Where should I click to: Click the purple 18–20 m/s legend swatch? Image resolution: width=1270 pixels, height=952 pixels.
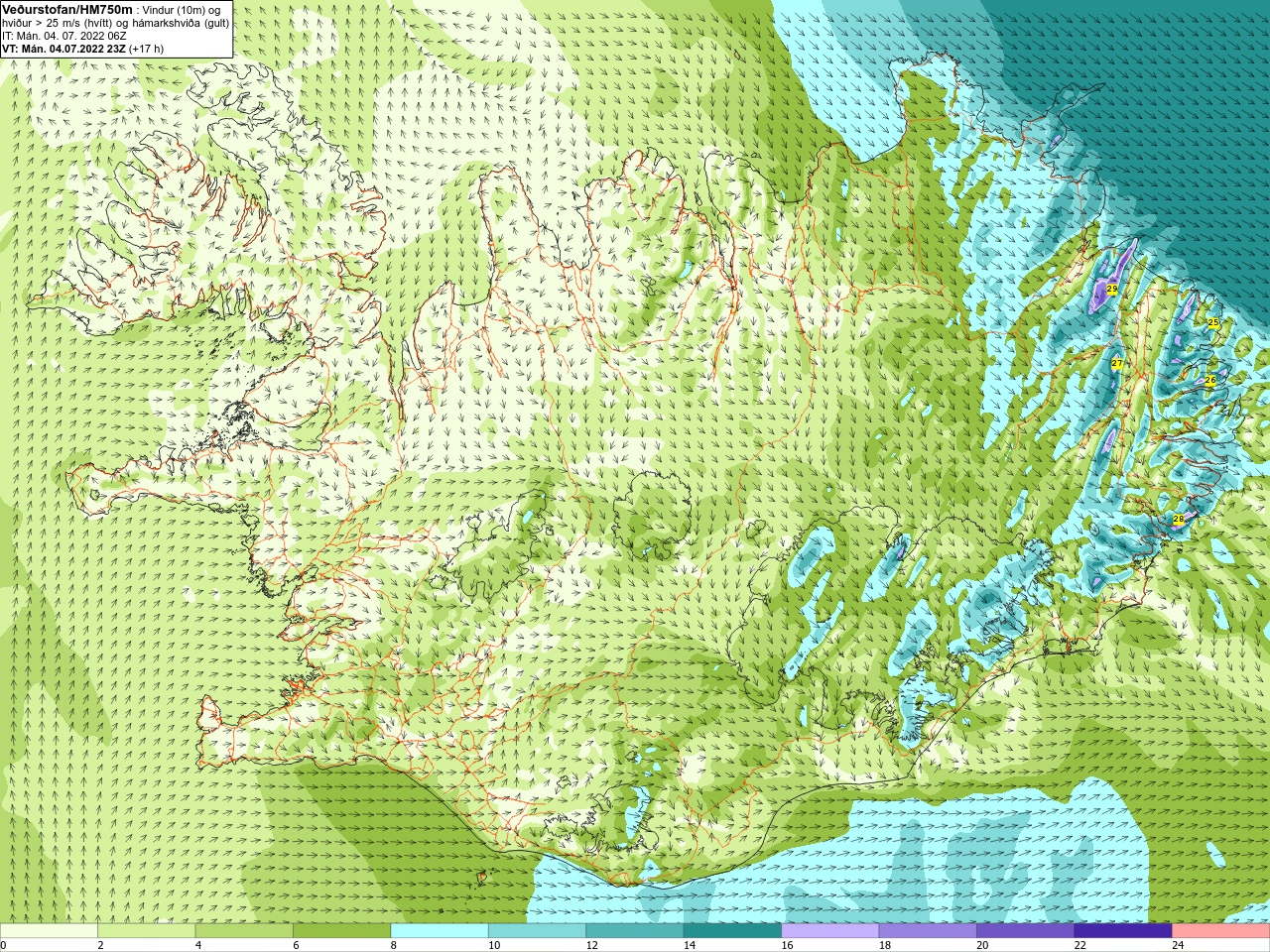(928, 931)
